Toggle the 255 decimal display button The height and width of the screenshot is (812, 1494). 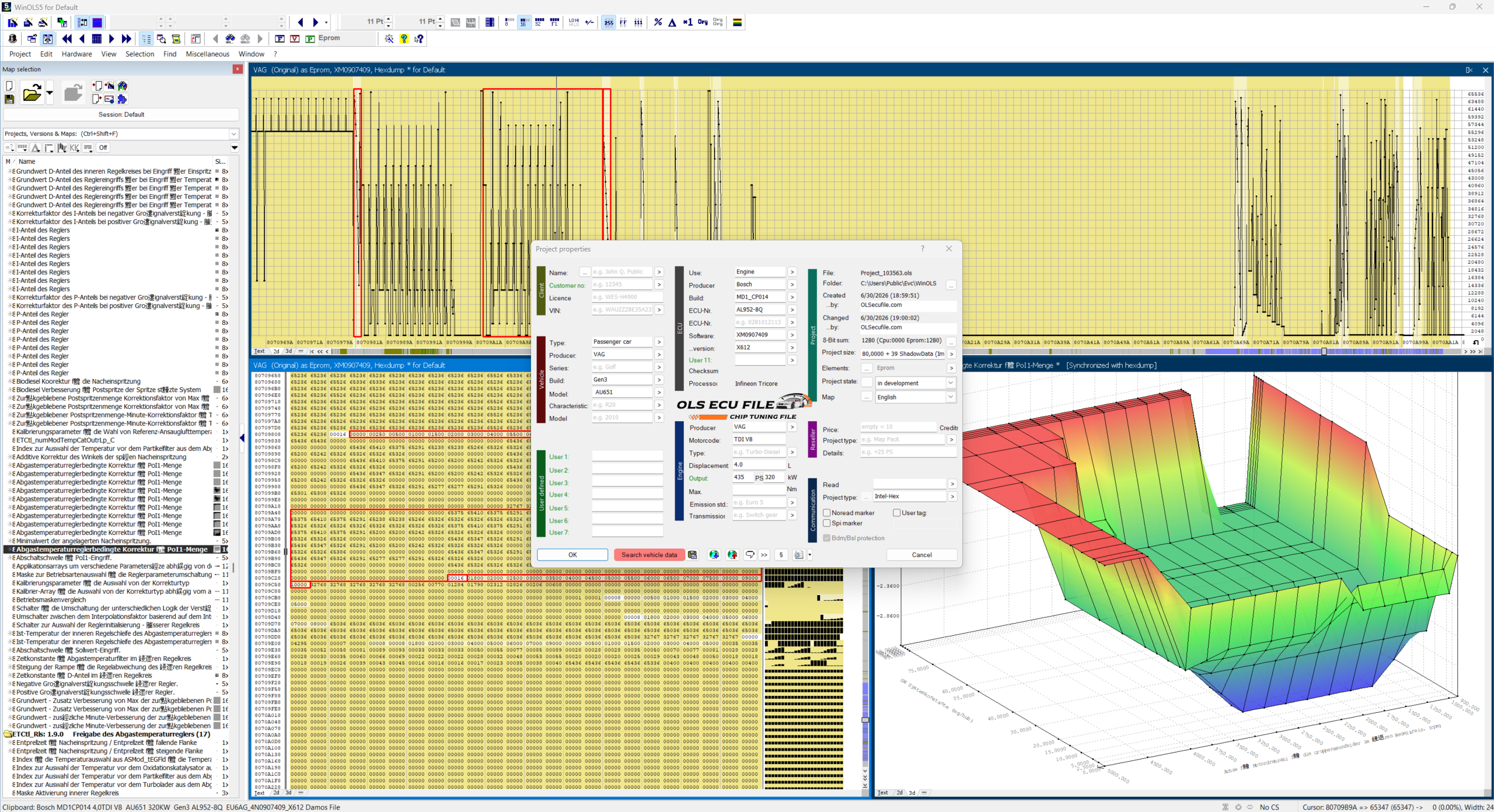609,22
